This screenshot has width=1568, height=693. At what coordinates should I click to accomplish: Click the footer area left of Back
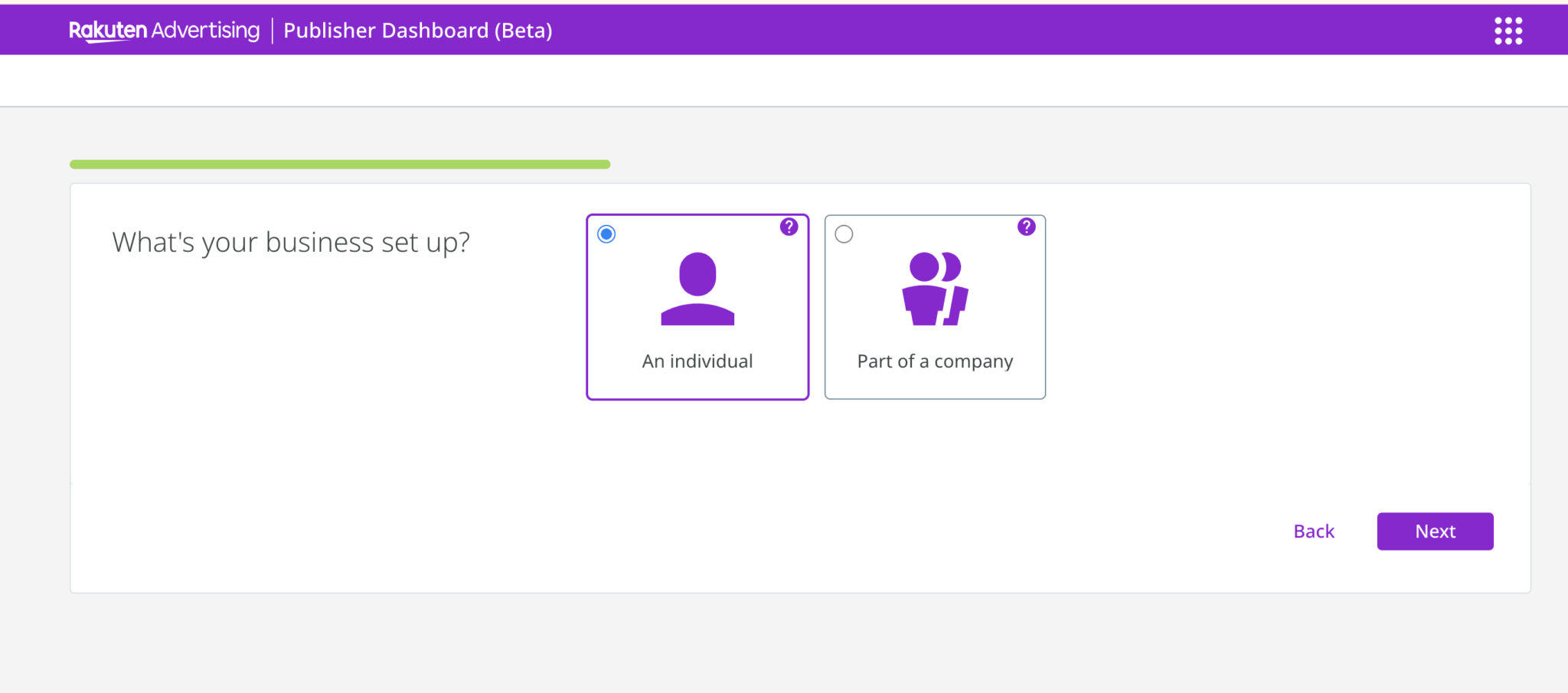pos(689,536)
